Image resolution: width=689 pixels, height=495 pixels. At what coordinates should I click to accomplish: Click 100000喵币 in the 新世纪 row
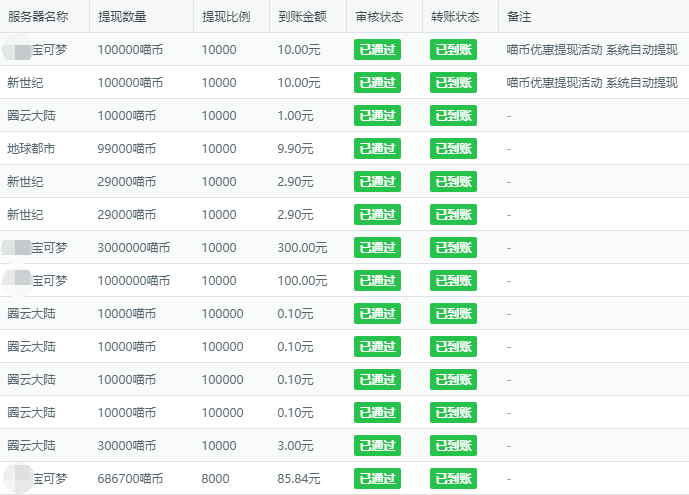pos(130,83)
